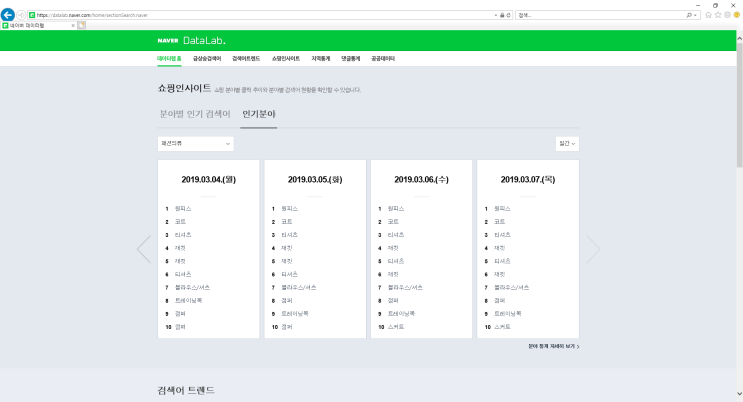Click into the browser search input box
The image size is (743, 402).
(601, 15)
